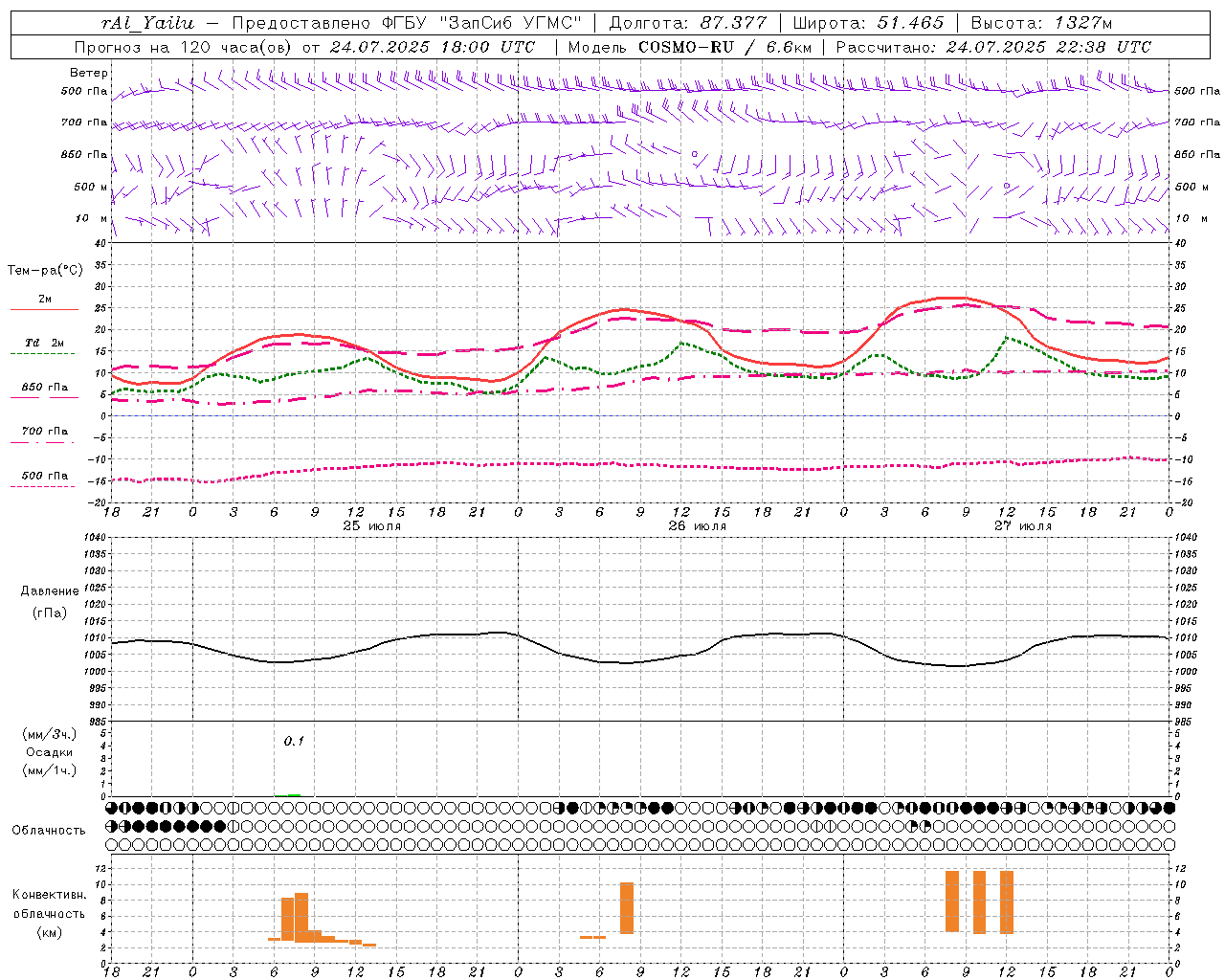1225x980 pixels.
Task: Click the small green precipitation bar below 0.1
Action: (294, 795)
